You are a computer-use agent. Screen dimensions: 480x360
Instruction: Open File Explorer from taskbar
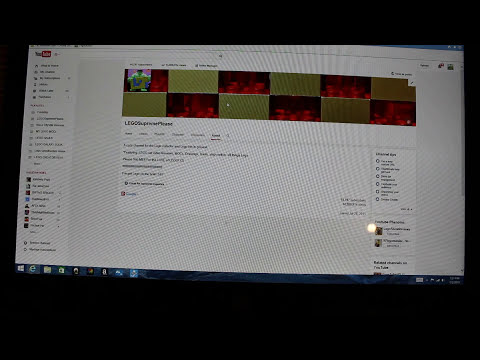click(x=47, y=269)
